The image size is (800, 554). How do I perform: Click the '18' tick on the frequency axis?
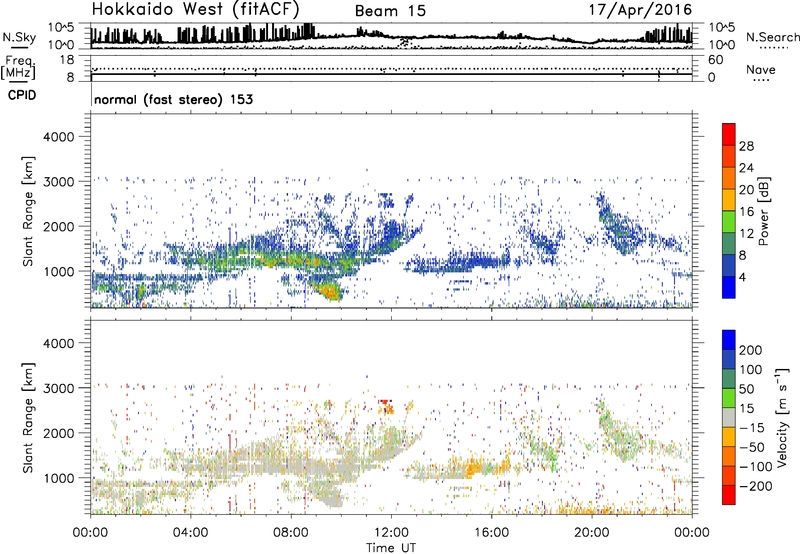[x=67, y=60]
